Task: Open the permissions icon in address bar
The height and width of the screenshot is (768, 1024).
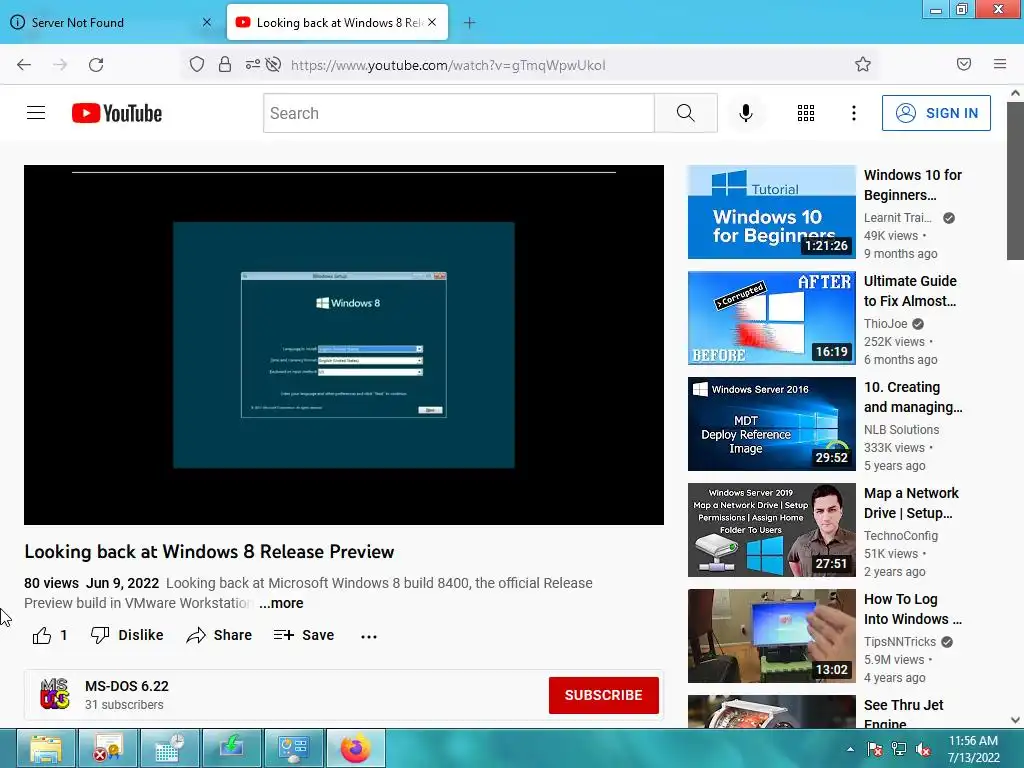Action: pyautogui.click(x=253, y=64)
